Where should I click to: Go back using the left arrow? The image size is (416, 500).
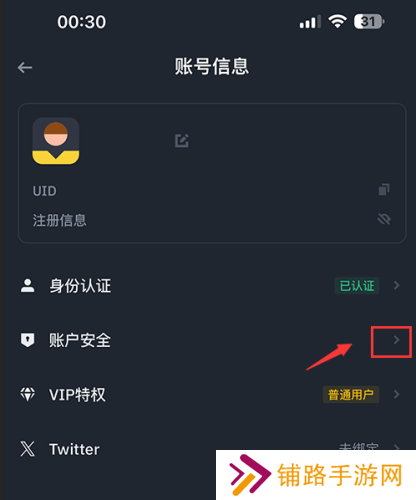click(25, 68)
